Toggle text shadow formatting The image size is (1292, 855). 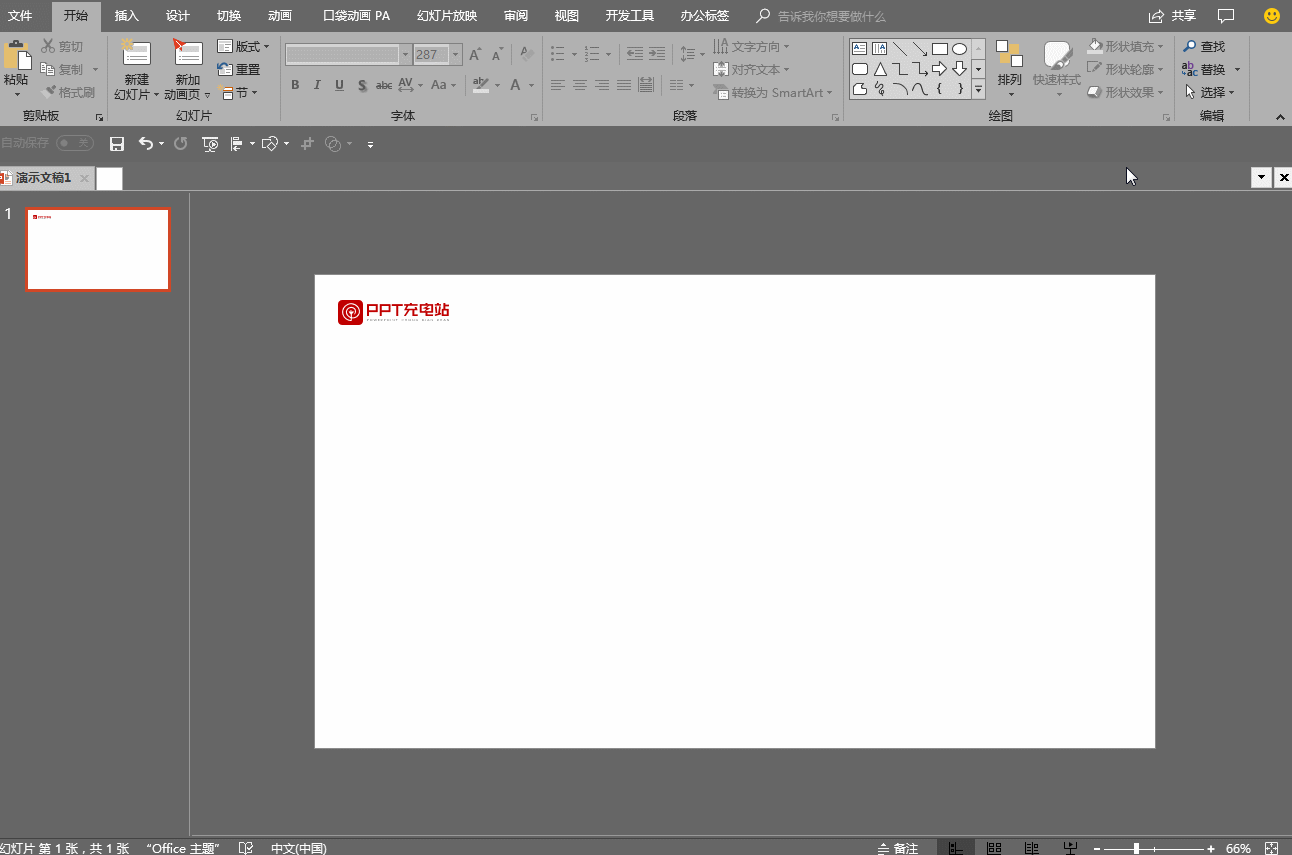click(x=362, y=86)
